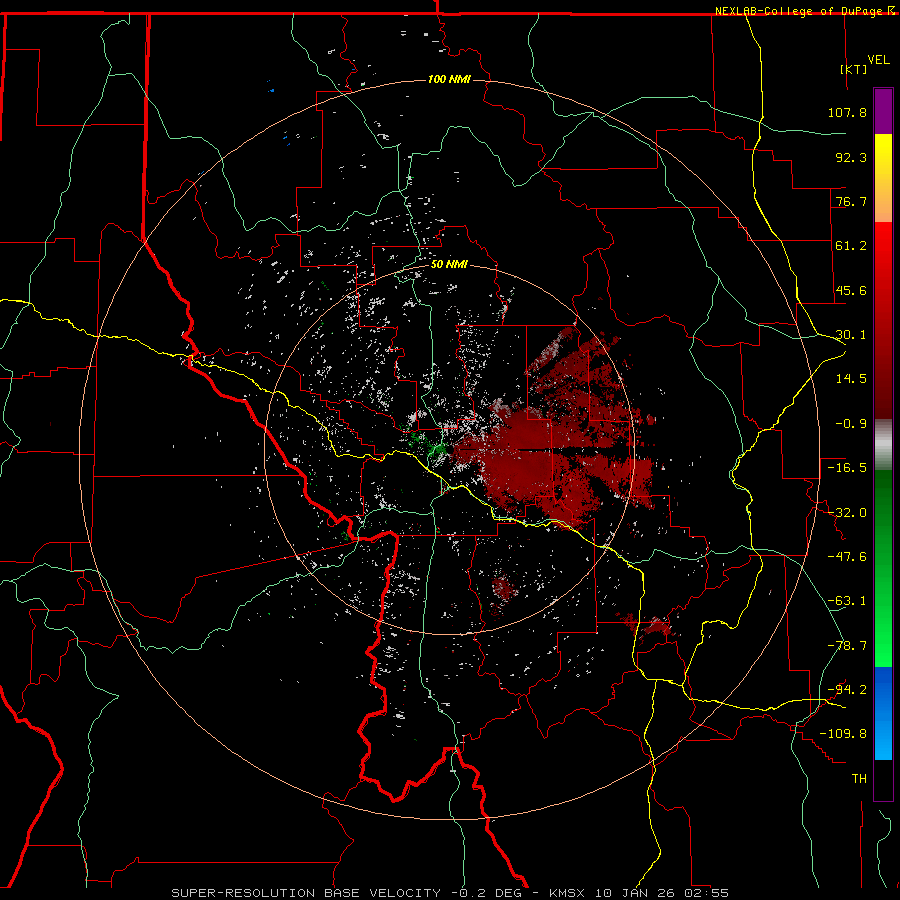Select the -78.7 legend value

[x=847, y=646]
